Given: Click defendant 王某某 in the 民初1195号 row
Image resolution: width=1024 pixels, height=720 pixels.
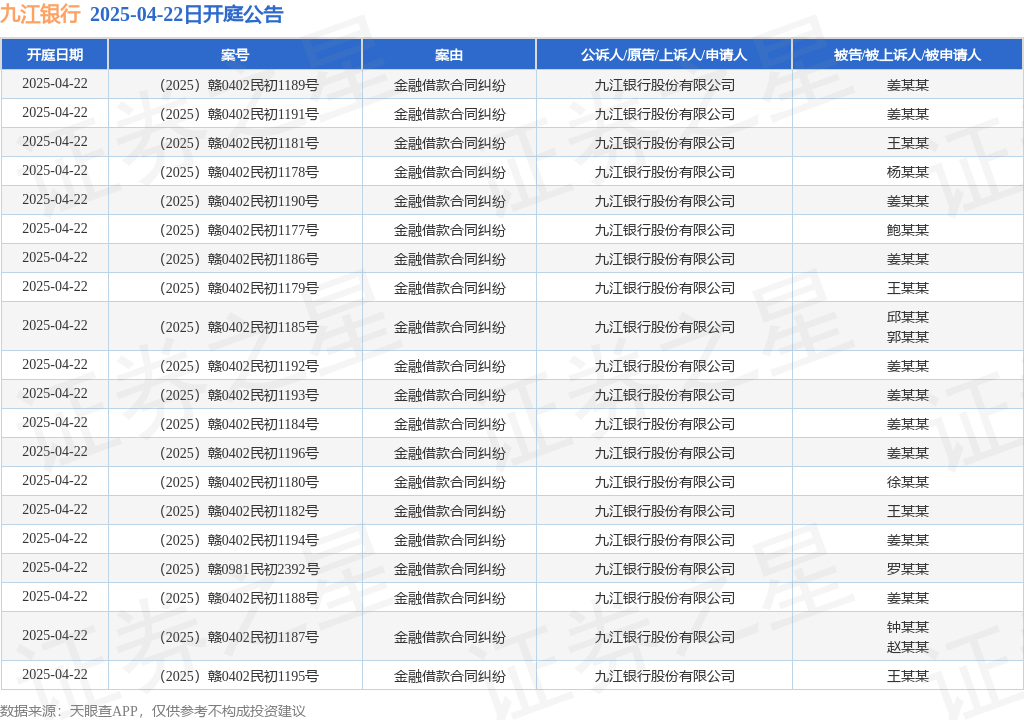Looking at the screenshot, I should [908, 676].
